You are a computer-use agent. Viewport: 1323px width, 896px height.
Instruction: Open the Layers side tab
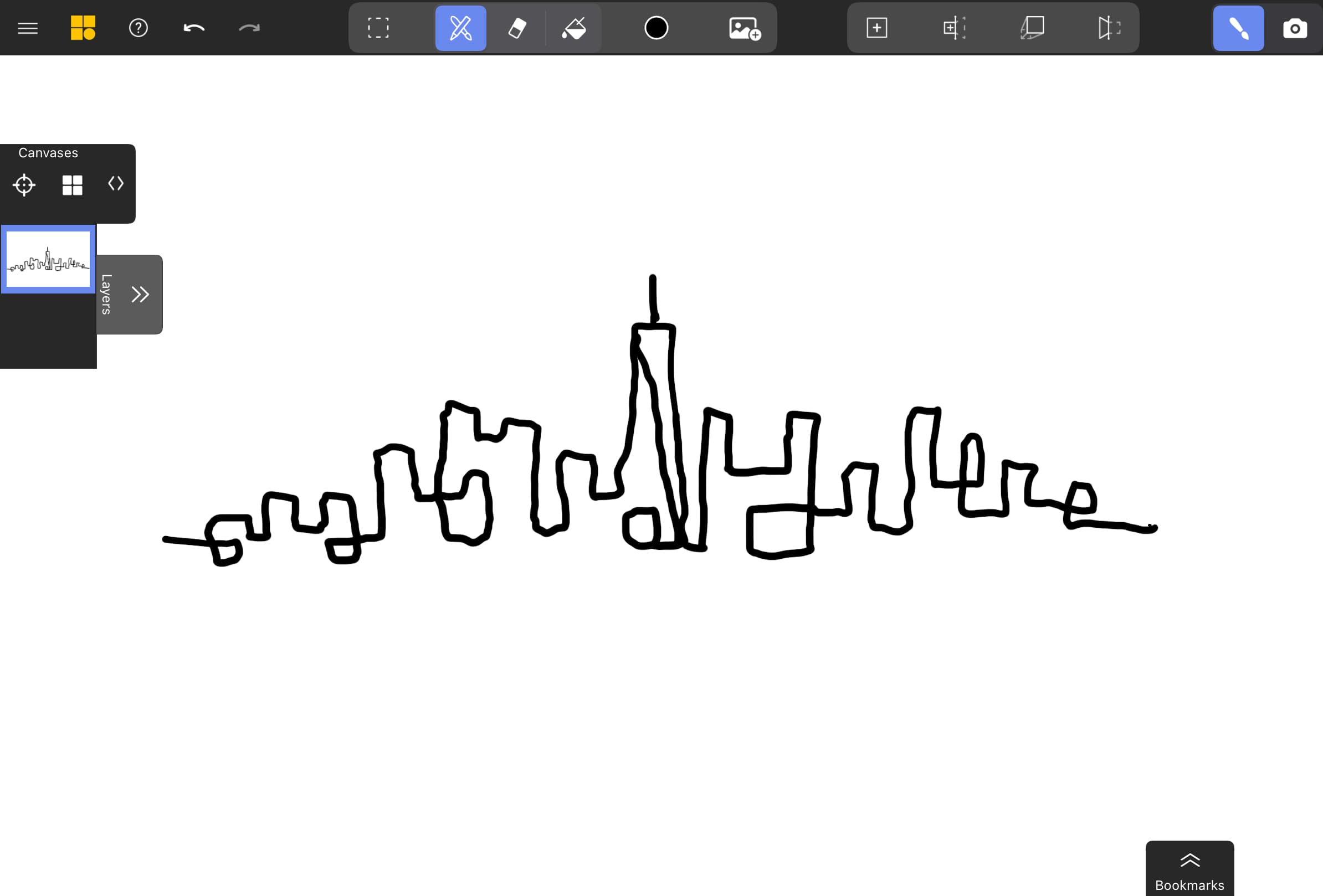coord(106,294)
